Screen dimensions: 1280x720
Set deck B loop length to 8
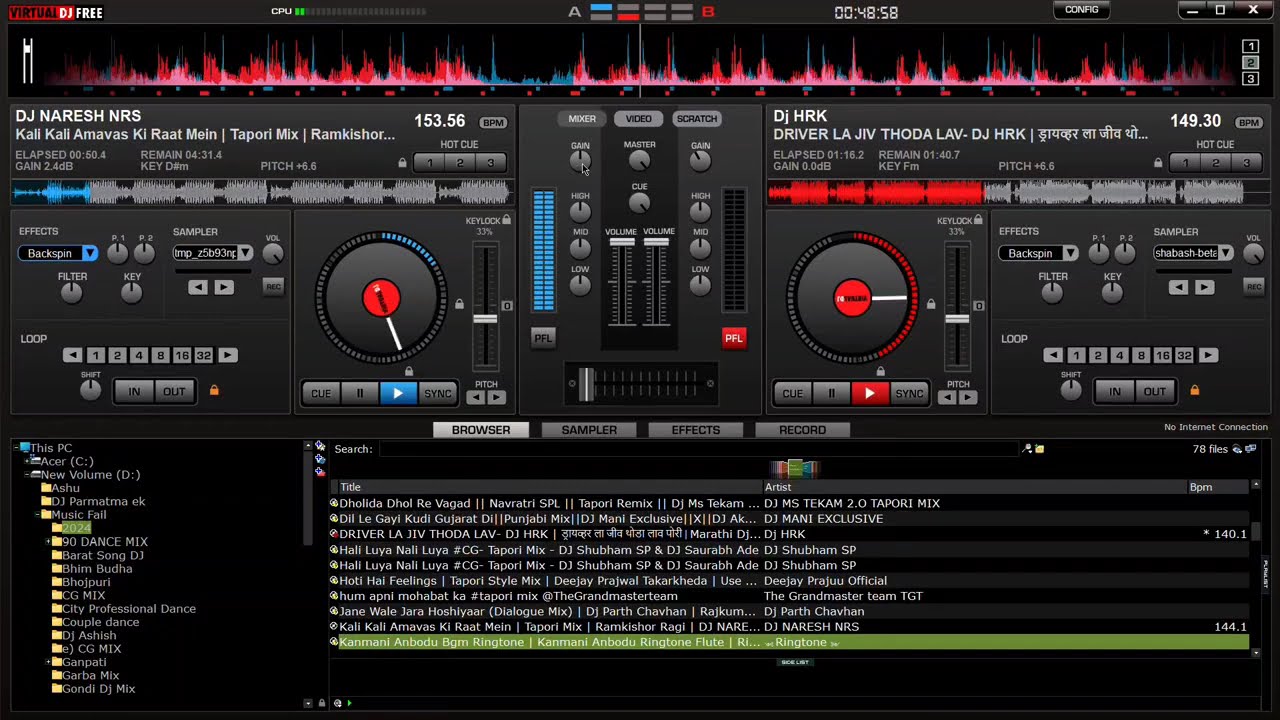1141,355
